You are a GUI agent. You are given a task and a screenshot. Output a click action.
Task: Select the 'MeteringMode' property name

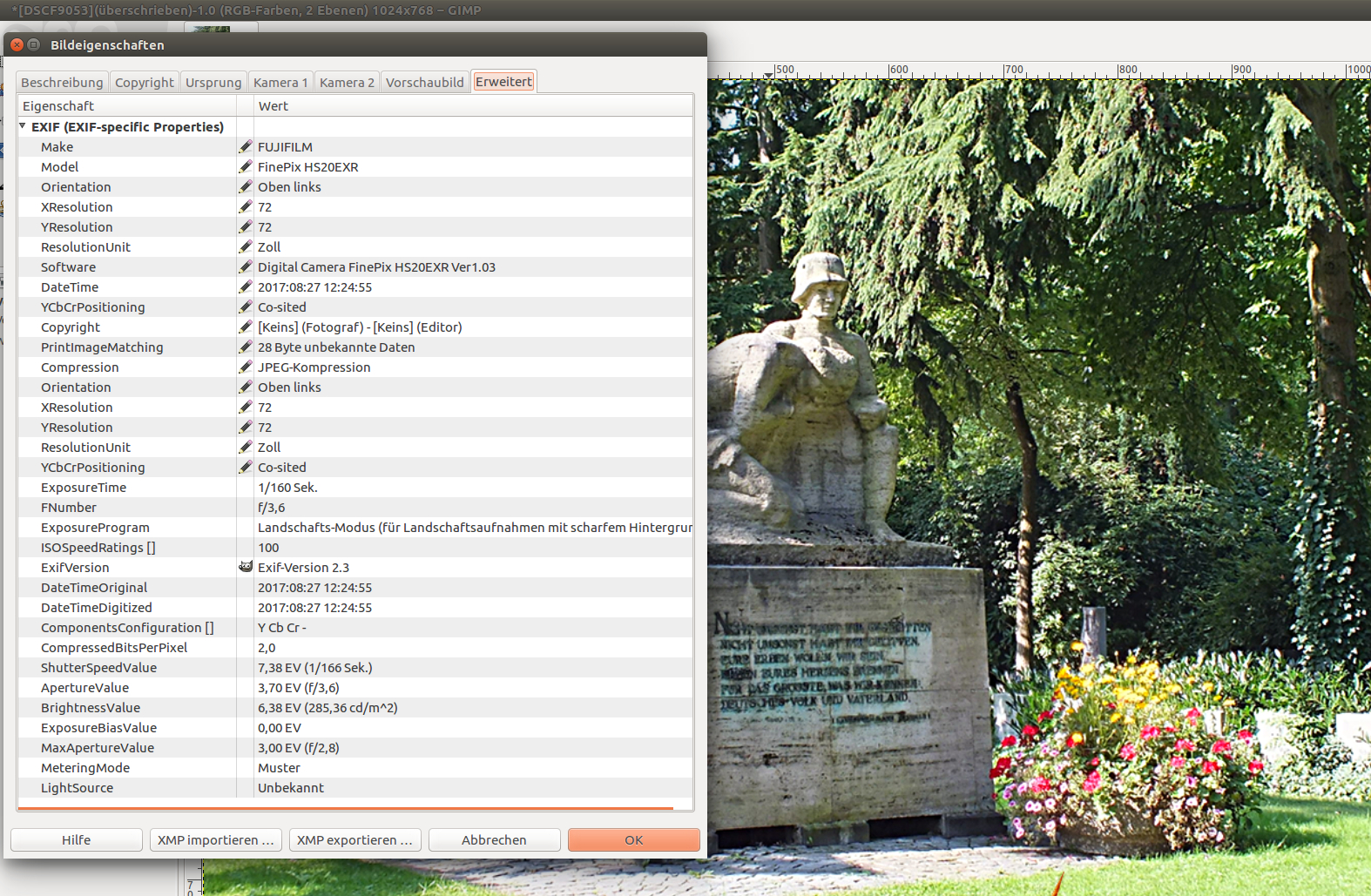[85, 767]
